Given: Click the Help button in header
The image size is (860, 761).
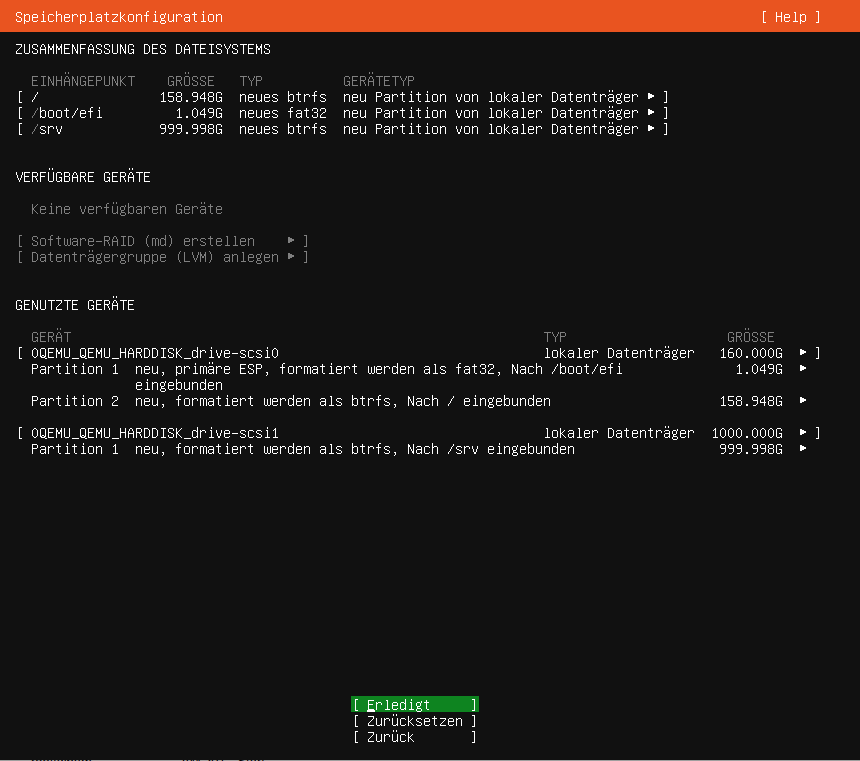Looking at the screenshot, I should click(790, 17).
